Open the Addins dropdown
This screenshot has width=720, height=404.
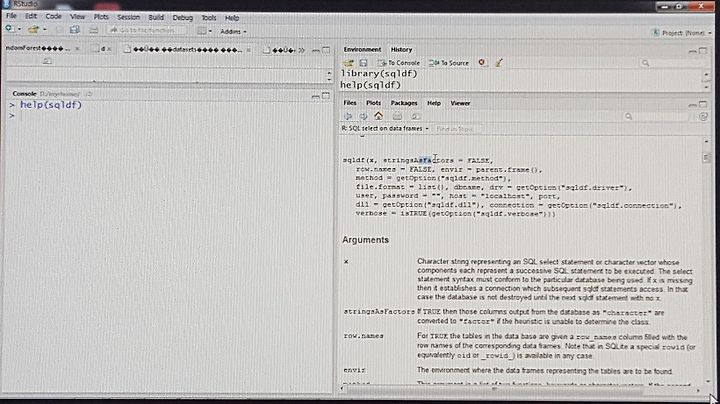point(233,32)
